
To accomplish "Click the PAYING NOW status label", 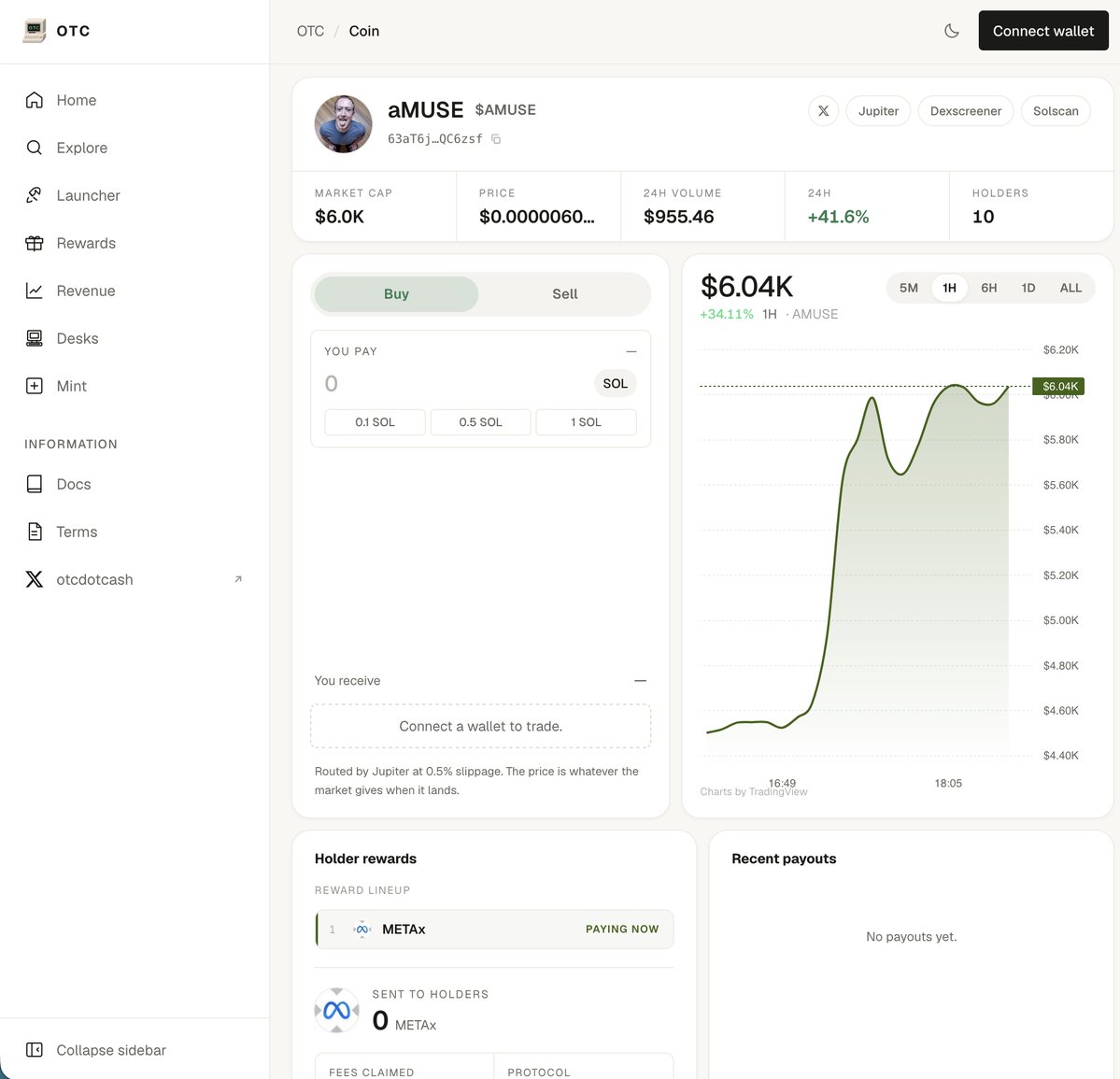I will pyautogui.click(x=622, y=929).
